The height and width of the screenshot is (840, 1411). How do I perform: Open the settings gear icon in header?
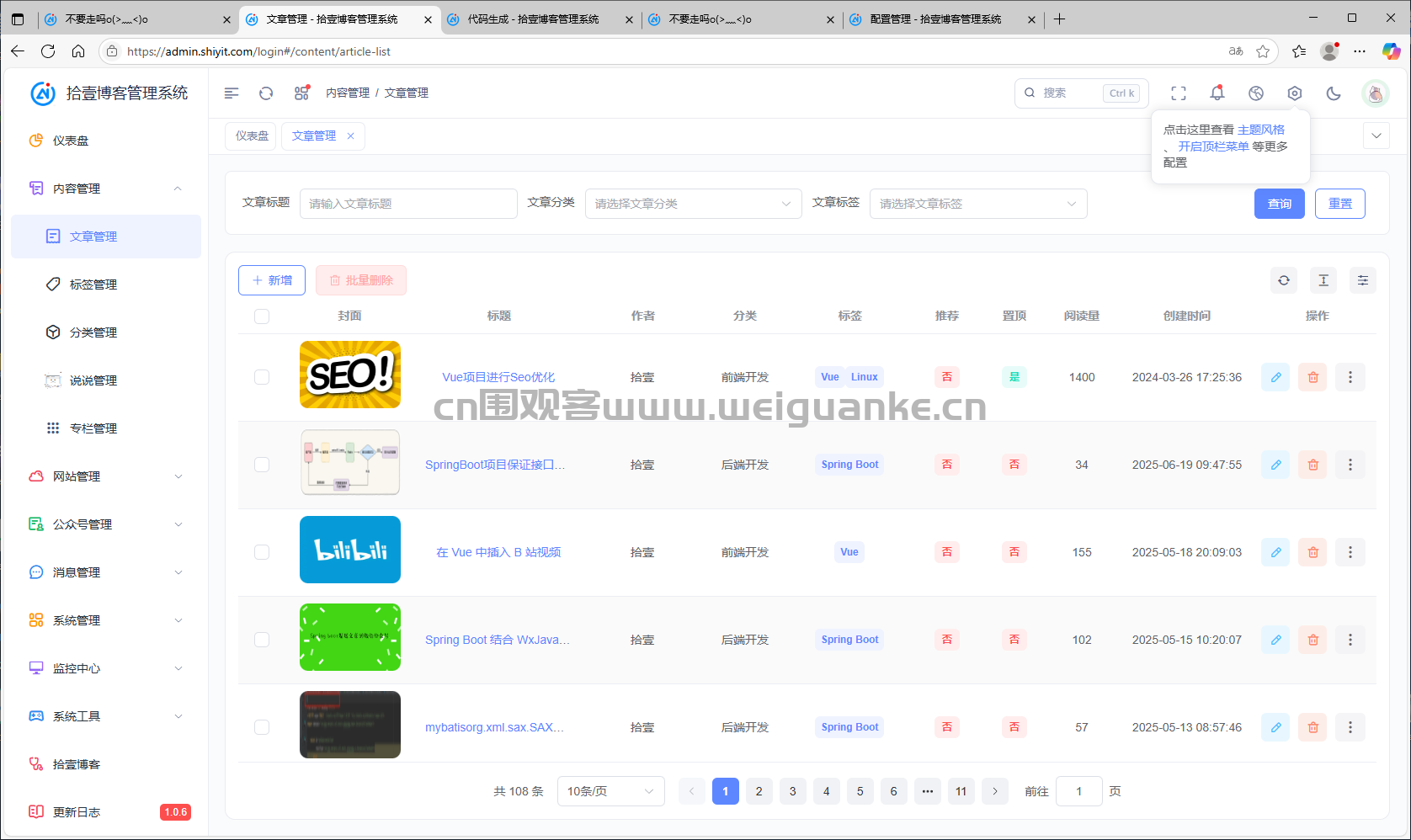[1295, 93]
